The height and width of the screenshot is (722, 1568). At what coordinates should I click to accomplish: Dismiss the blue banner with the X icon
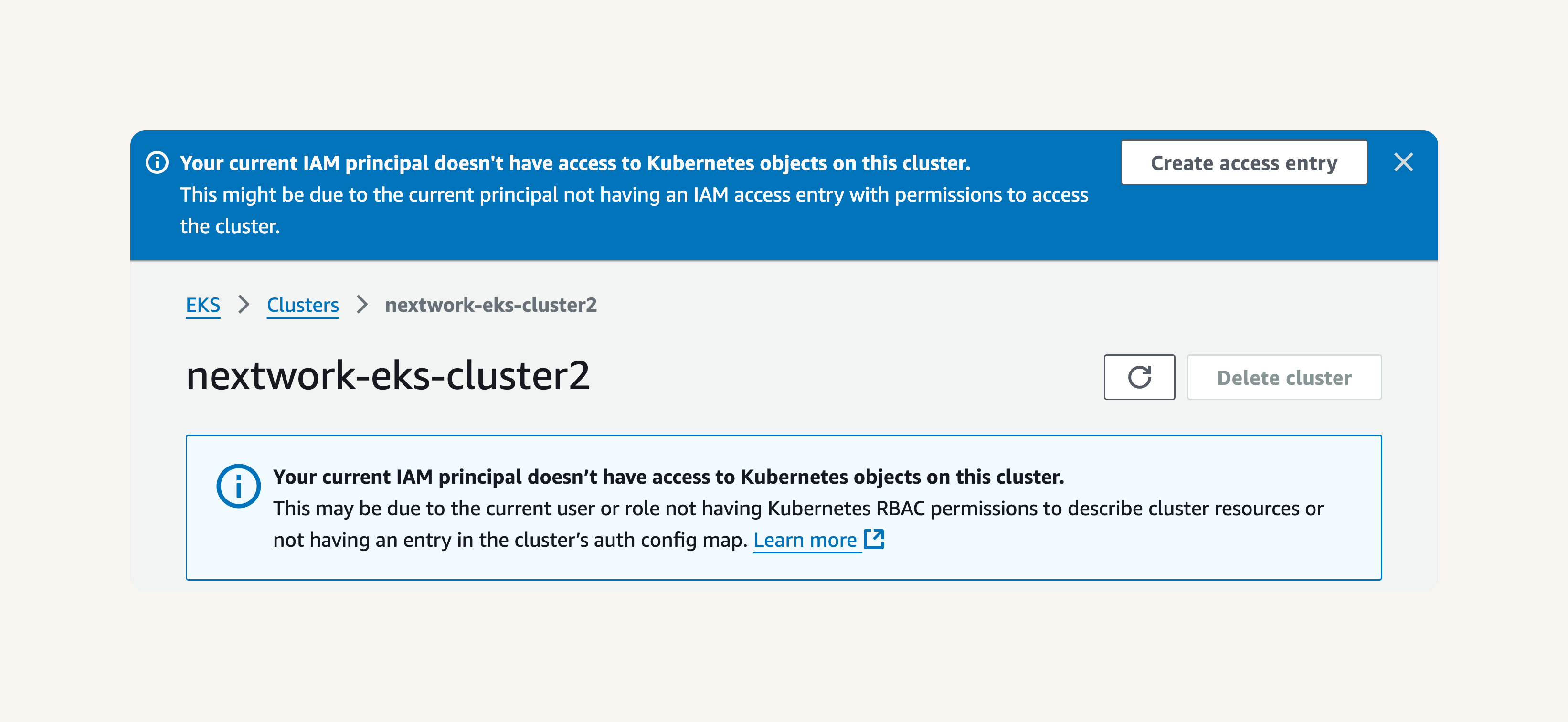click(x=1403, y=162)
